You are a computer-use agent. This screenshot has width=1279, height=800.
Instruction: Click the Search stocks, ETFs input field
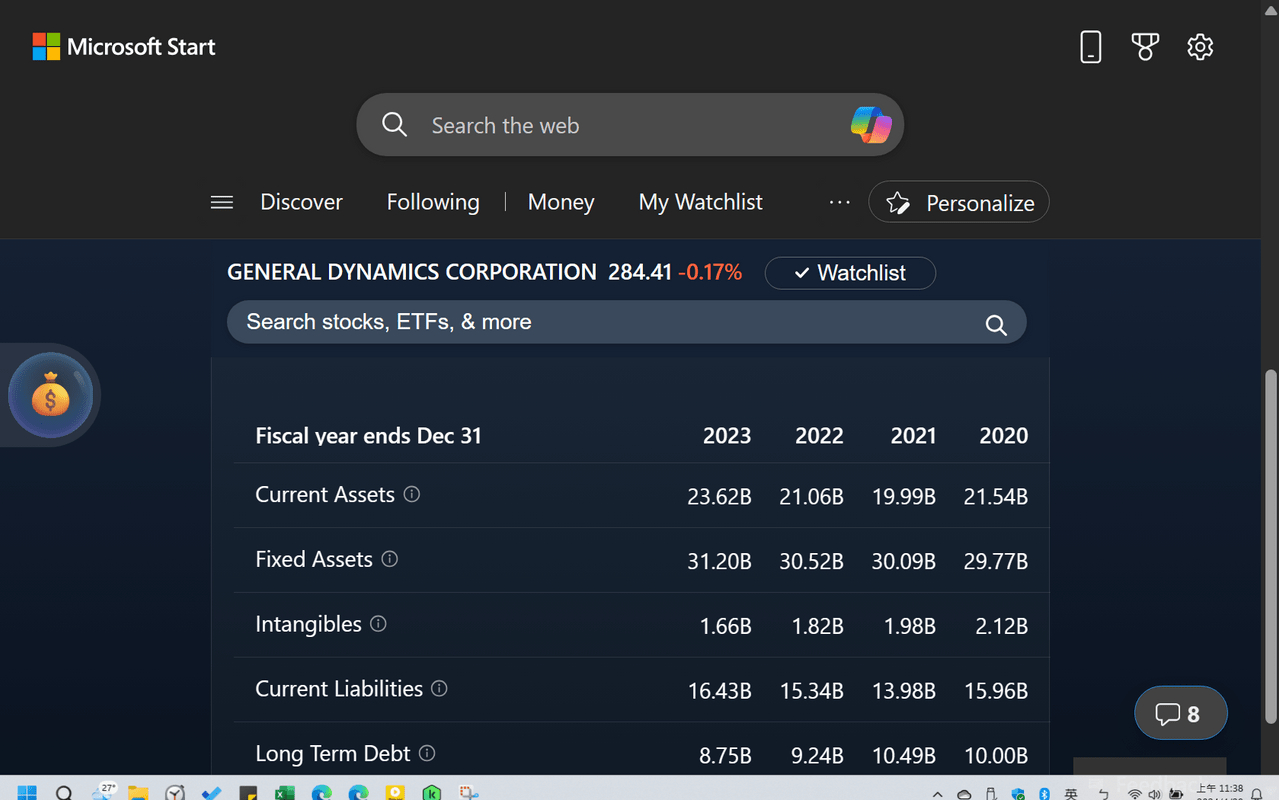click(600, 322)
